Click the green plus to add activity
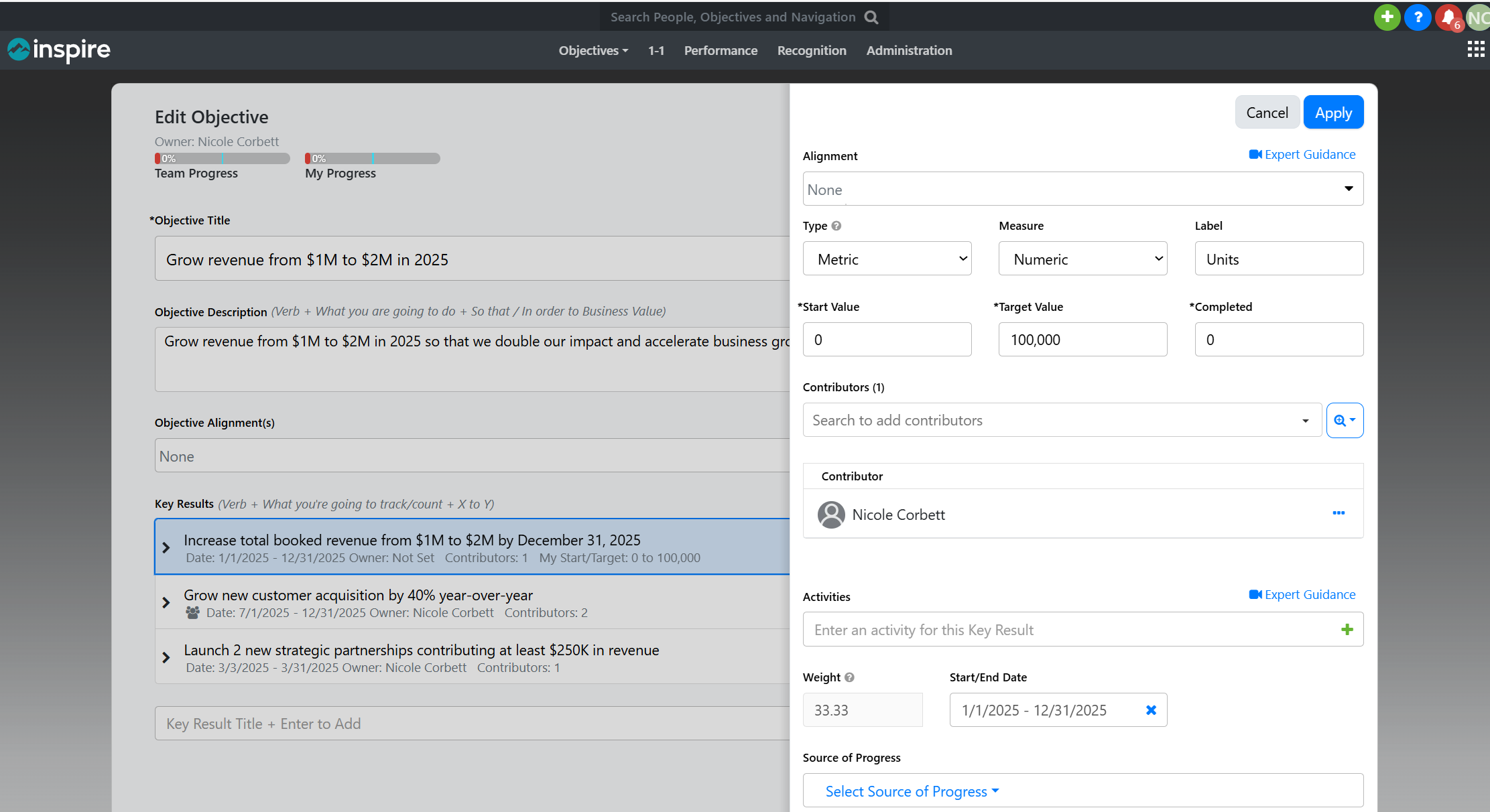Screen dimensions: 1490x812 click(x=1347, y=629)
